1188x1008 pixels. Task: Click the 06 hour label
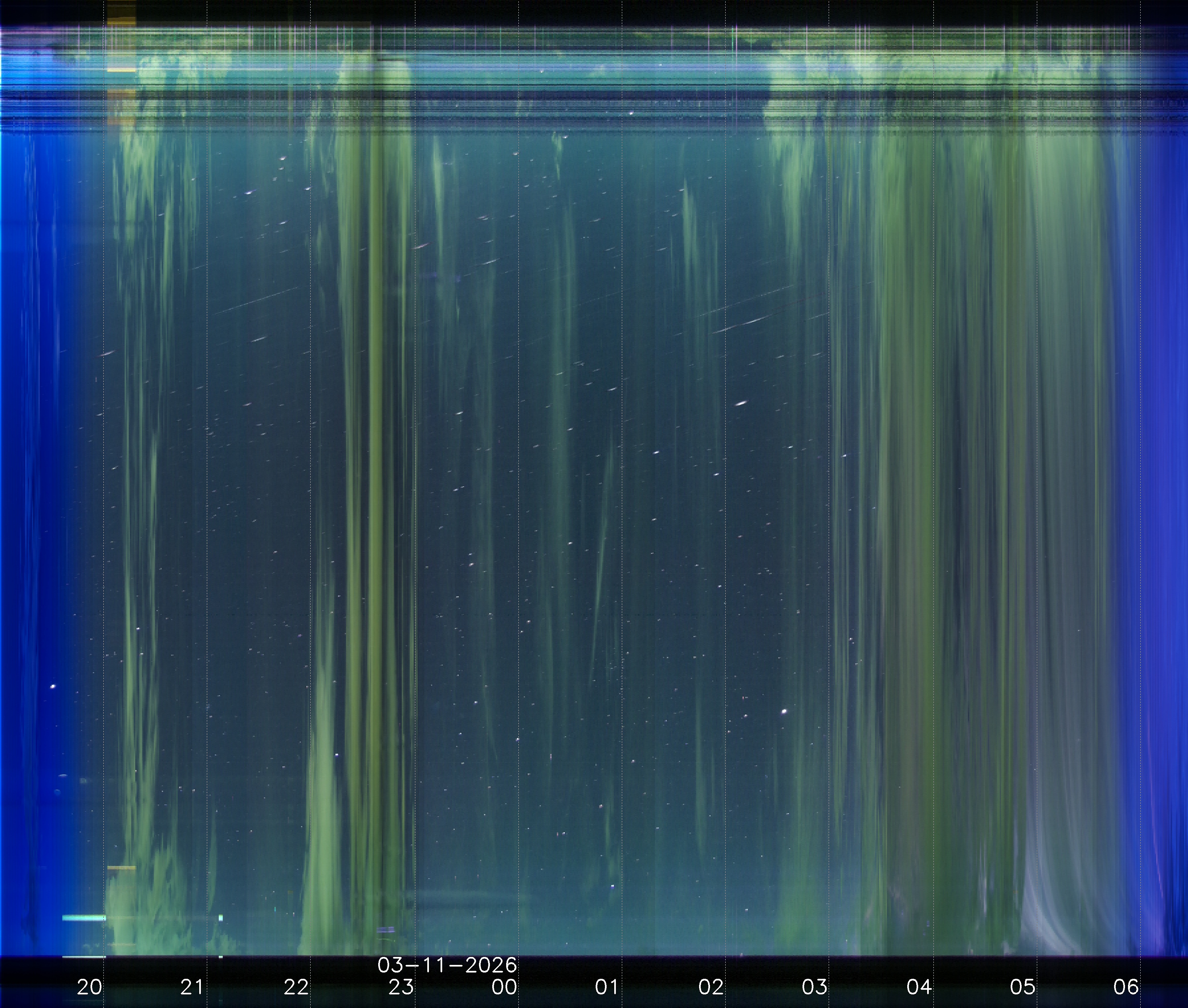pyautogui.click(x=1126, y=987)
